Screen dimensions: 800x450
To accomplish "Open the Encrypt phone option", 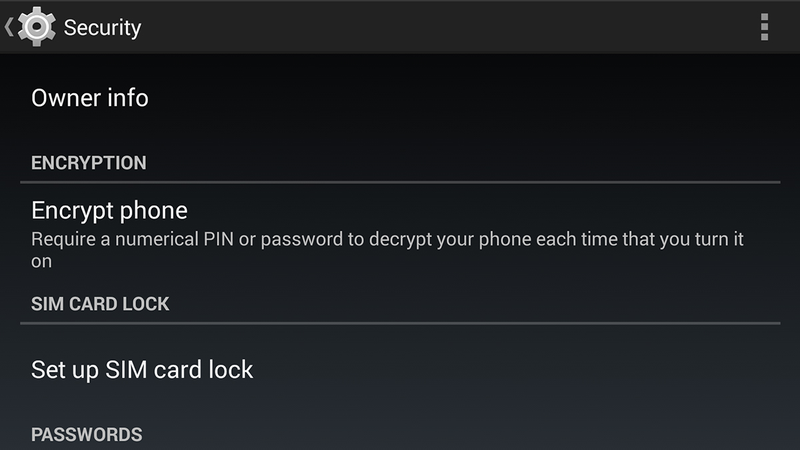I will point(400,235).
